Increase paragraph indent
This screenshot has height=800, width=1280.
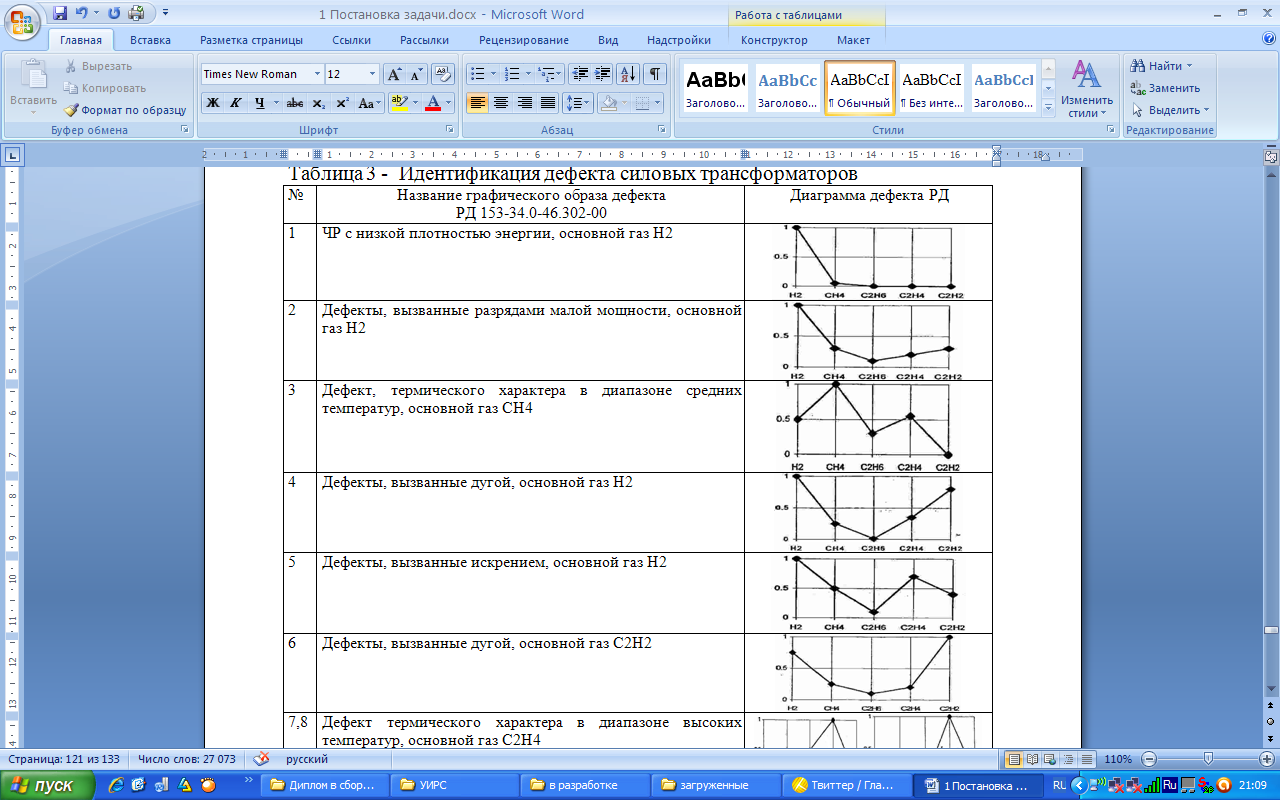(602, 74)
